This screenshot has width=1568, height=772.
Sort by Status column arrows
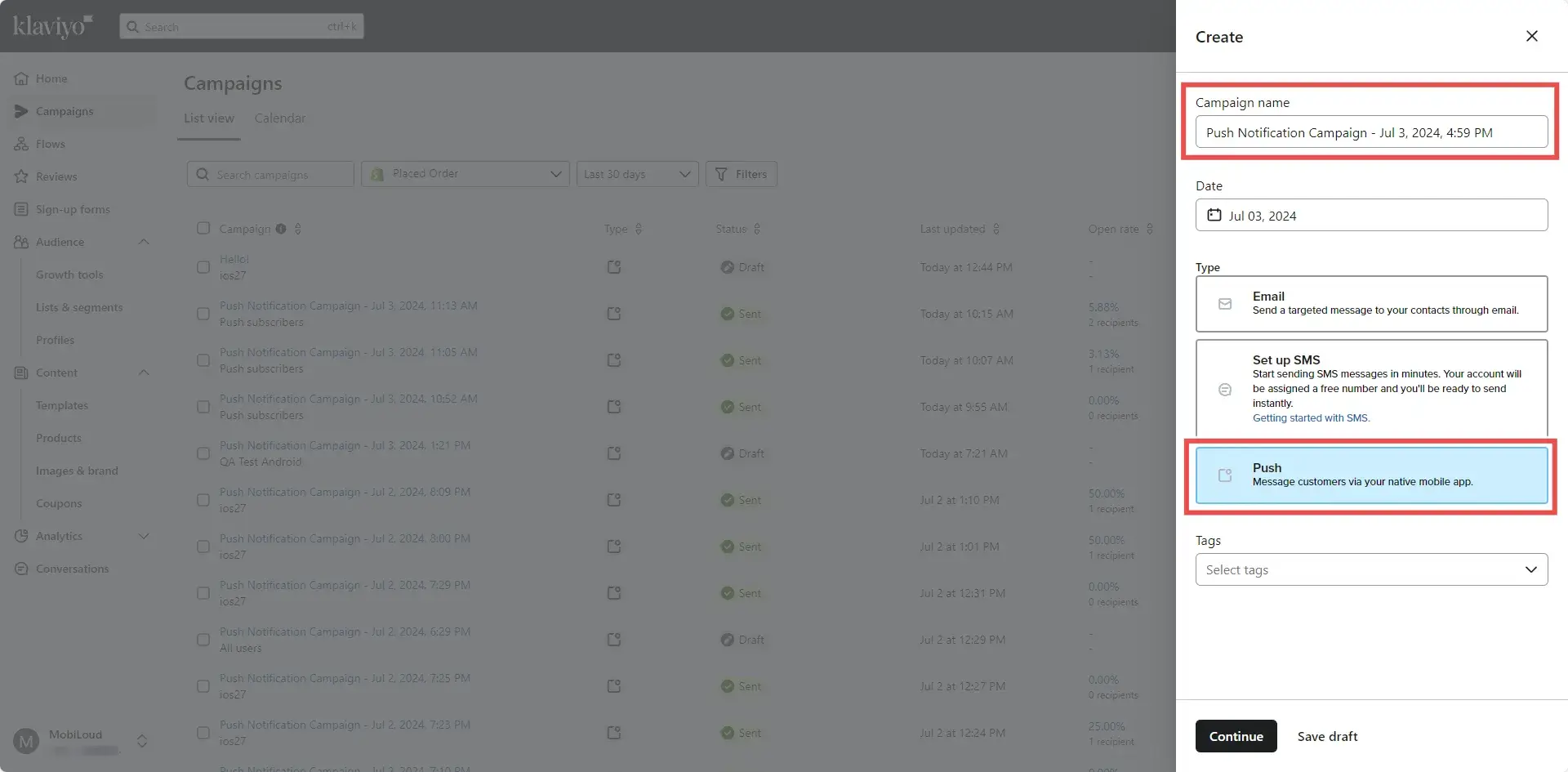pos(757,229)
